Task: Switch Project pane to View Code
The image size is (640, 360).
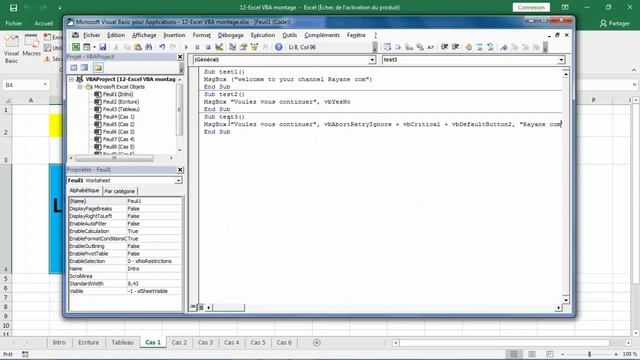Action: pos(74,67)
